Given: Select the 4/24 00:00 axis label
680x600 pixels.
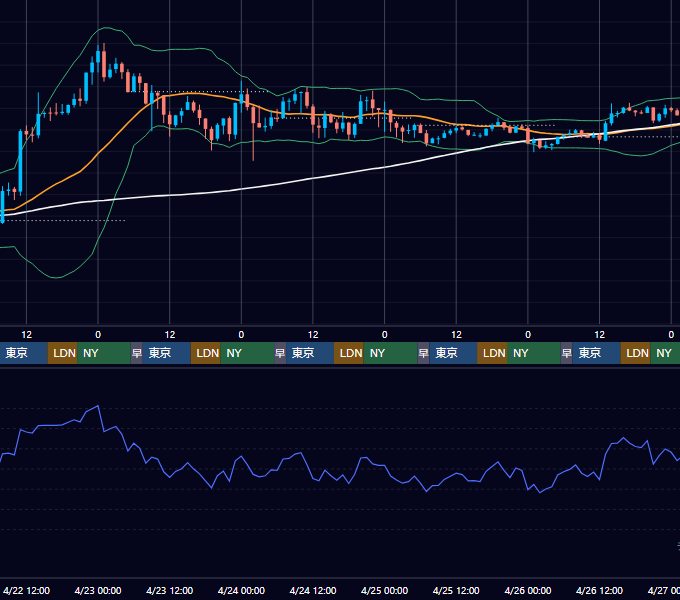Looking at the screenshot, I should click(x=241, y=590).
